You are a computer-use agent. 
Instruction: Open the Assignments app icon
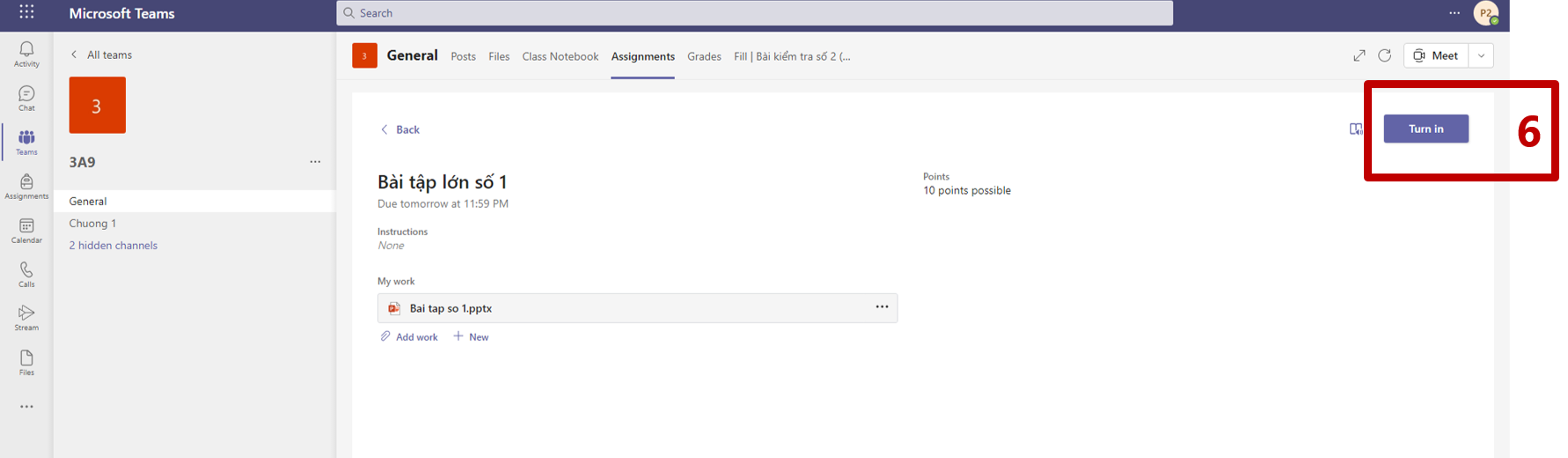[26, 186]
